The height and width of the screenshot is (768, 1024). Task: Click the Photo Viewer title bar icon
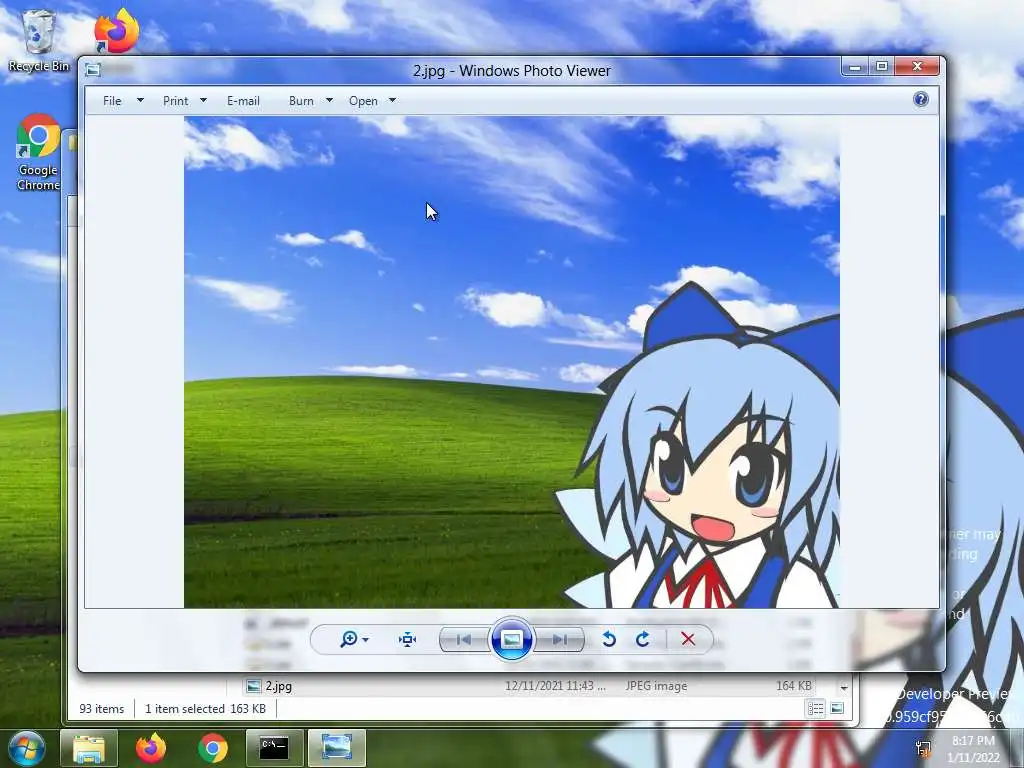click(93, 70)
